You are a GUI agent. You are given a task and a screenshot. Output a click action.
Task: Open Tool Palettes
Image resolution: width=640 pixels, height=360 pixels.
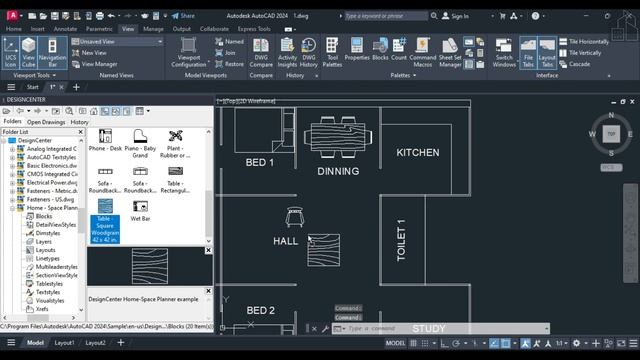[x=332, y=53]
